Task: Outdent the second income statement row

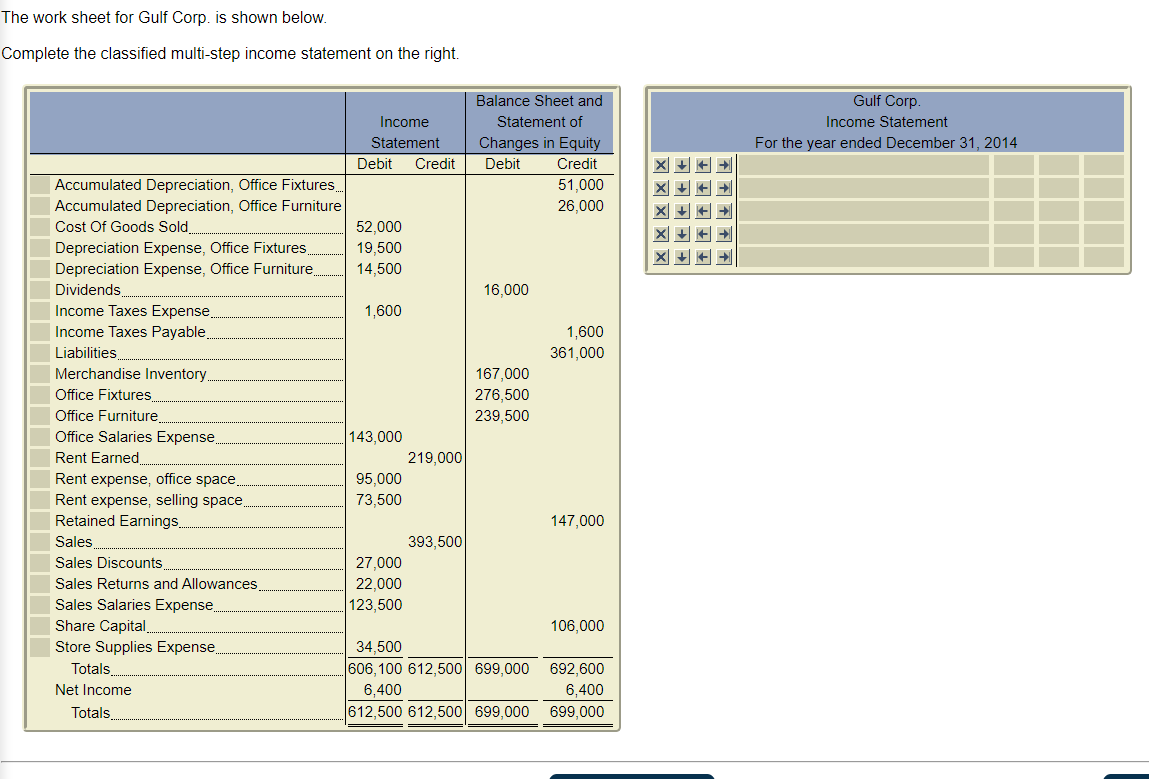Action: pos(703,187)
